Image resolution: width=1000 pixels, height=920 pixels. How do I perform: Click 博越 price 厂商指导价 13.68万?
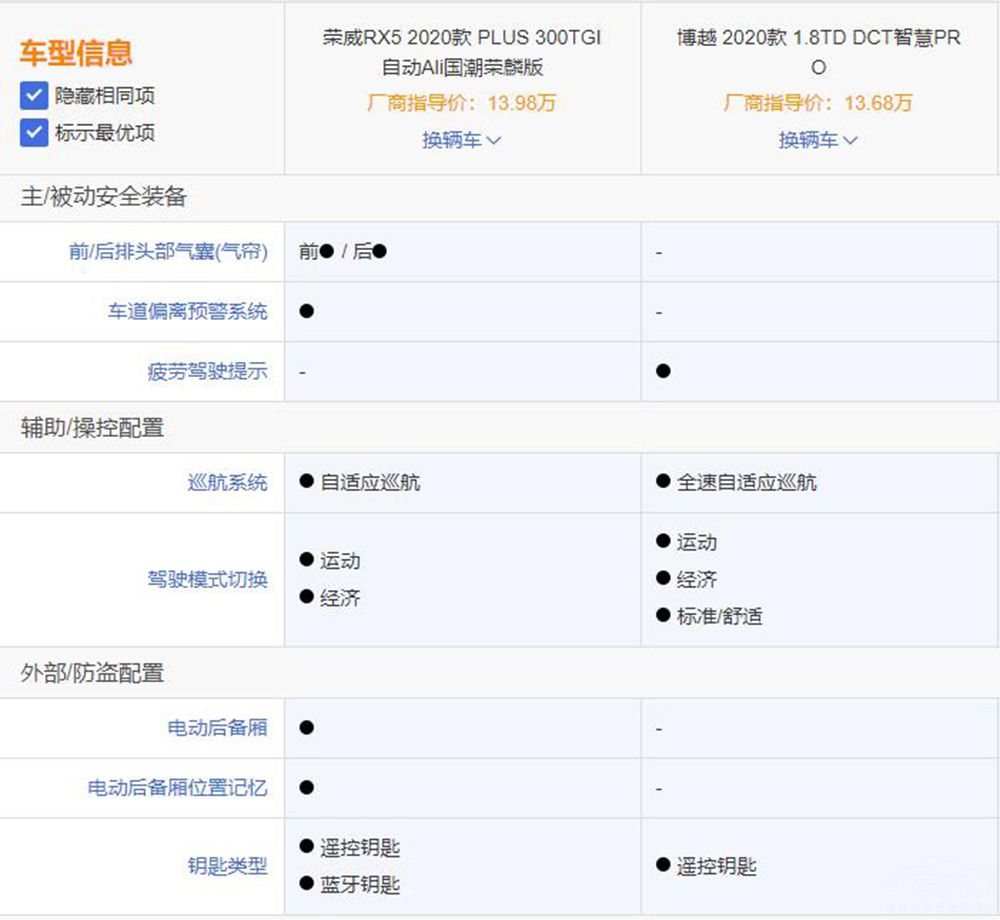click(x=818, y=103)
